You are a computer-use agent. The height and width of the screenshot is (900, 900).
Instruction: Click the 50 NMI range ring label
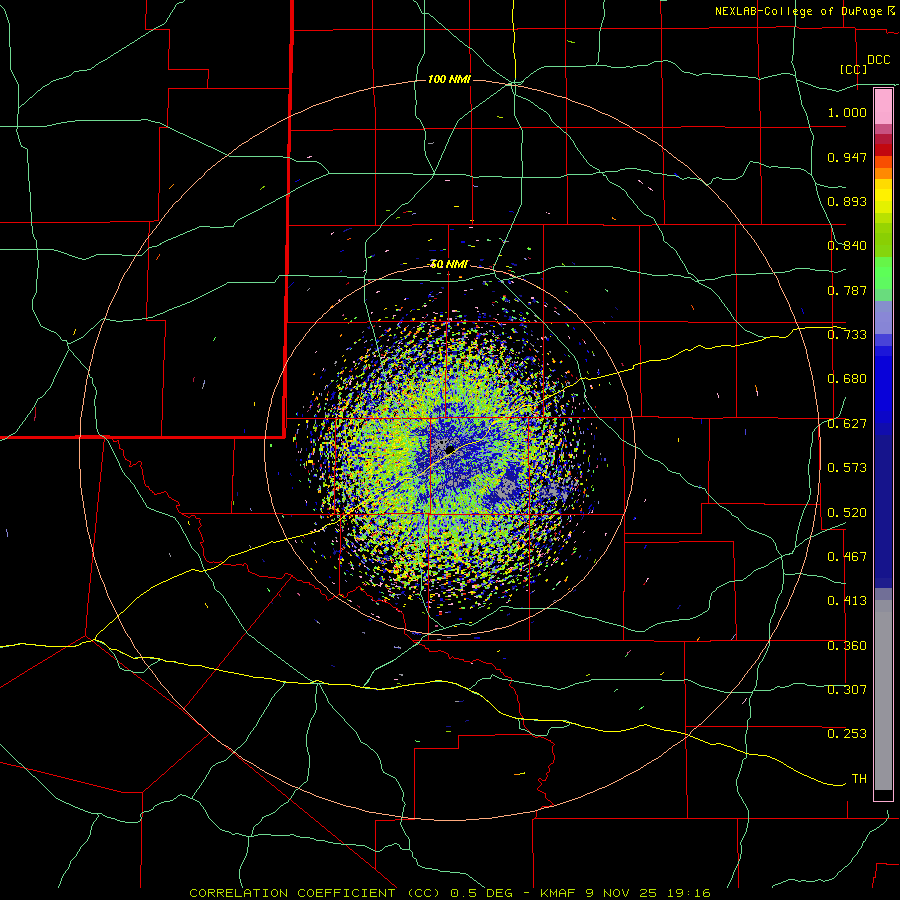[449, 265]
